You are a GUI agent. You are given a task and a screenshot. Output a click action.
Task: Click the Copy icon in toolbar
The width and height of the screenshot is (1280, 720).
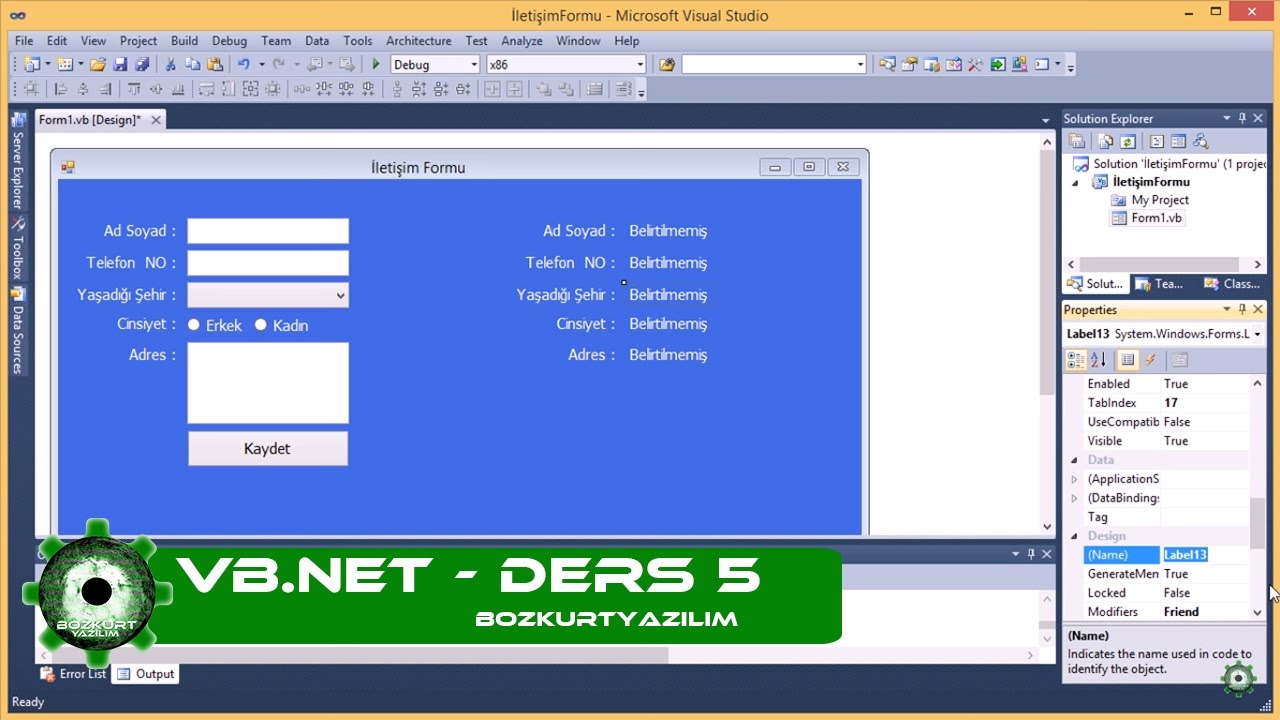coord(192,65)
